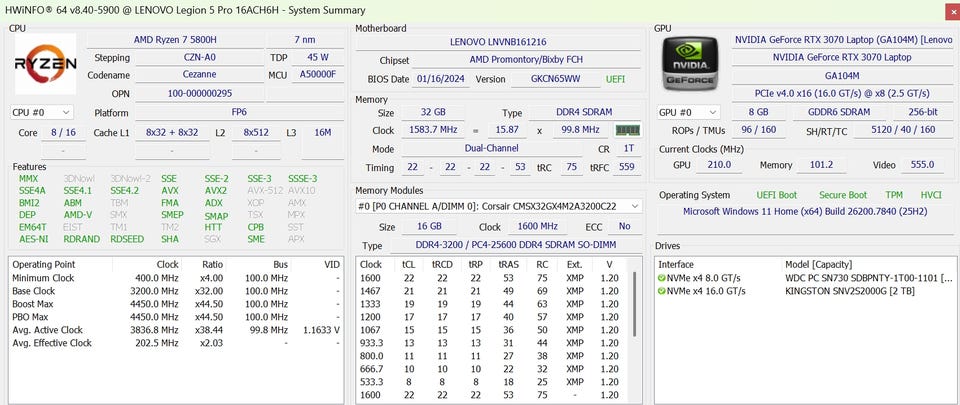The image size is (960, 405).
Task: Click the green memory module icon
Action: coord(627,130)
